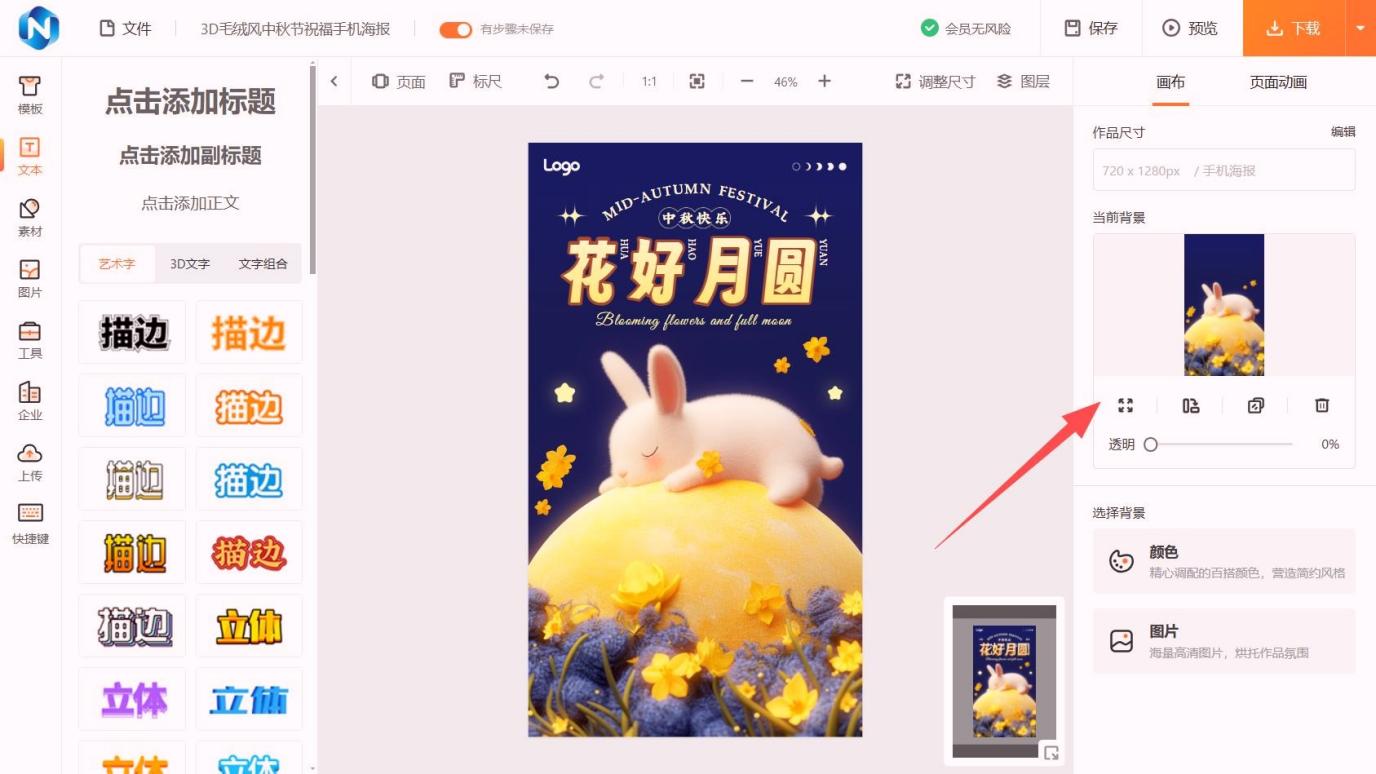
Task: Click the fit-to-screen icon in toolbar
Action: point(697,82)
